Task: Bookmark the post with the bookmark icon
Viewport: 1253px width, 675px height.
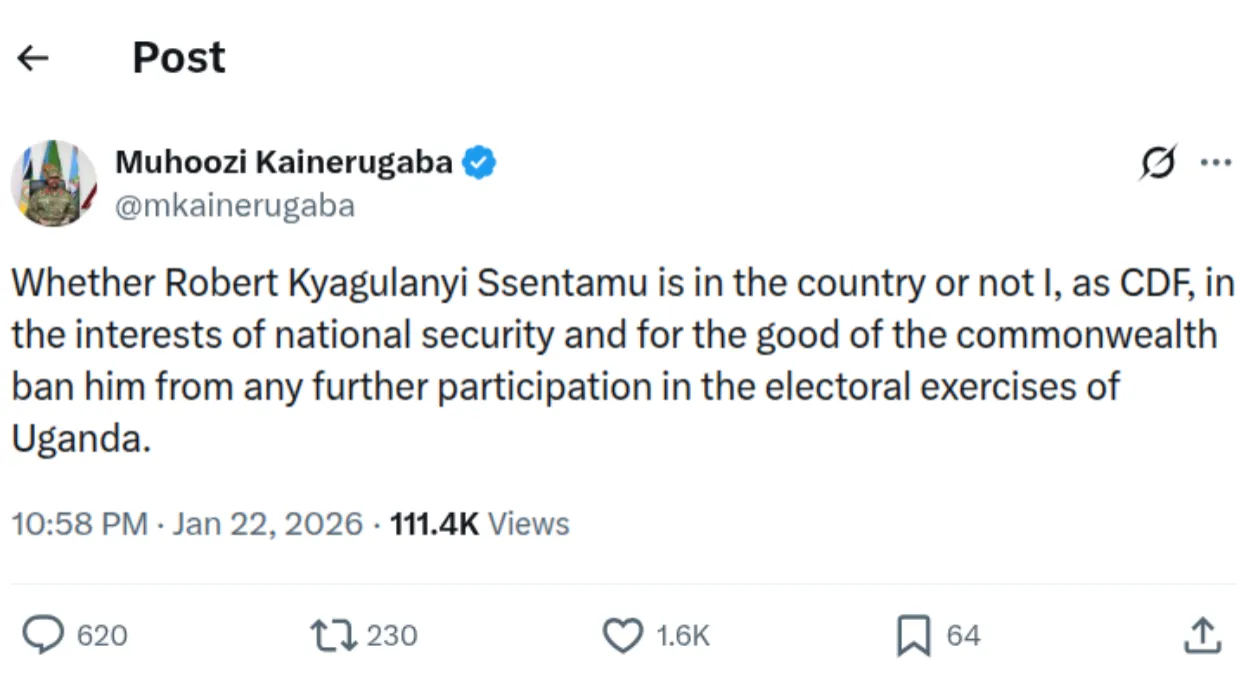Action: pos(913,636)
